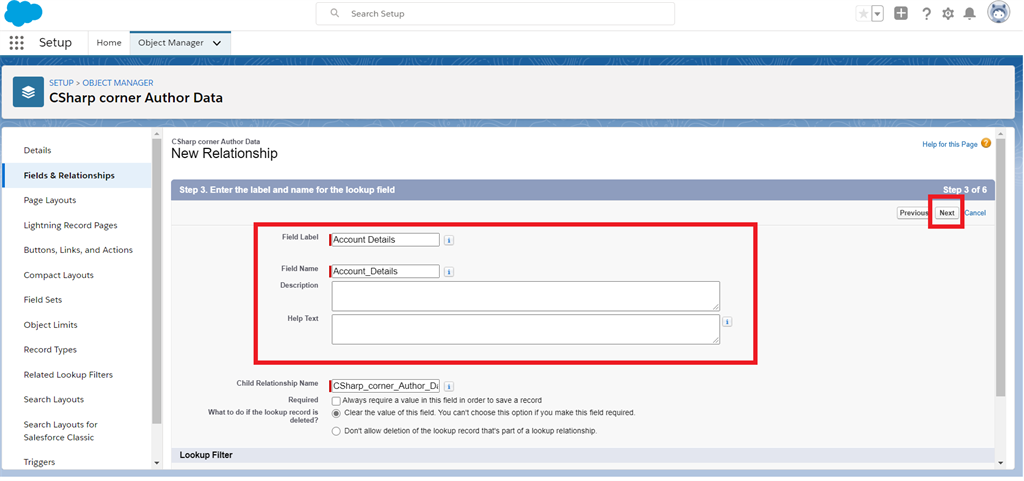This screenshot has width=1024, height=481.
Task: Click info icon next to Help Text
Action: coord(728,322)
